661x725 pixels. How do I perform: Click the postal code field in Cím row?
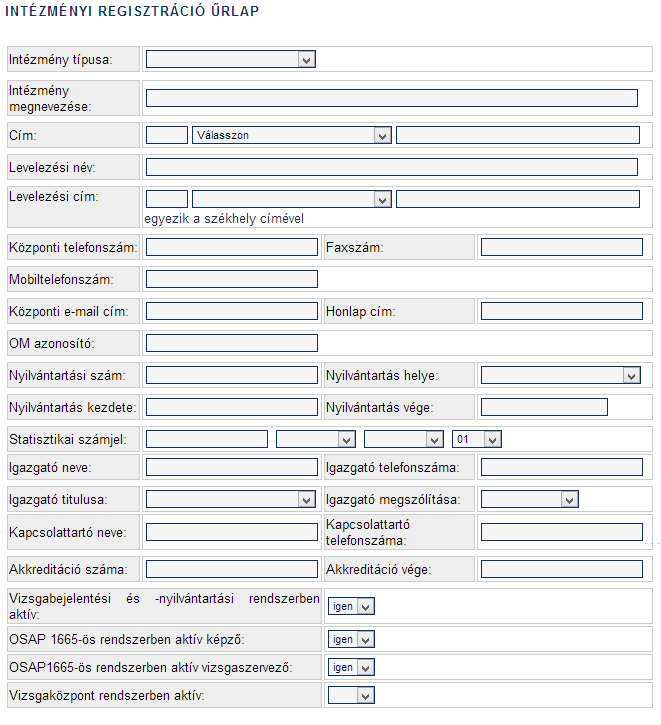coord(166,135)
